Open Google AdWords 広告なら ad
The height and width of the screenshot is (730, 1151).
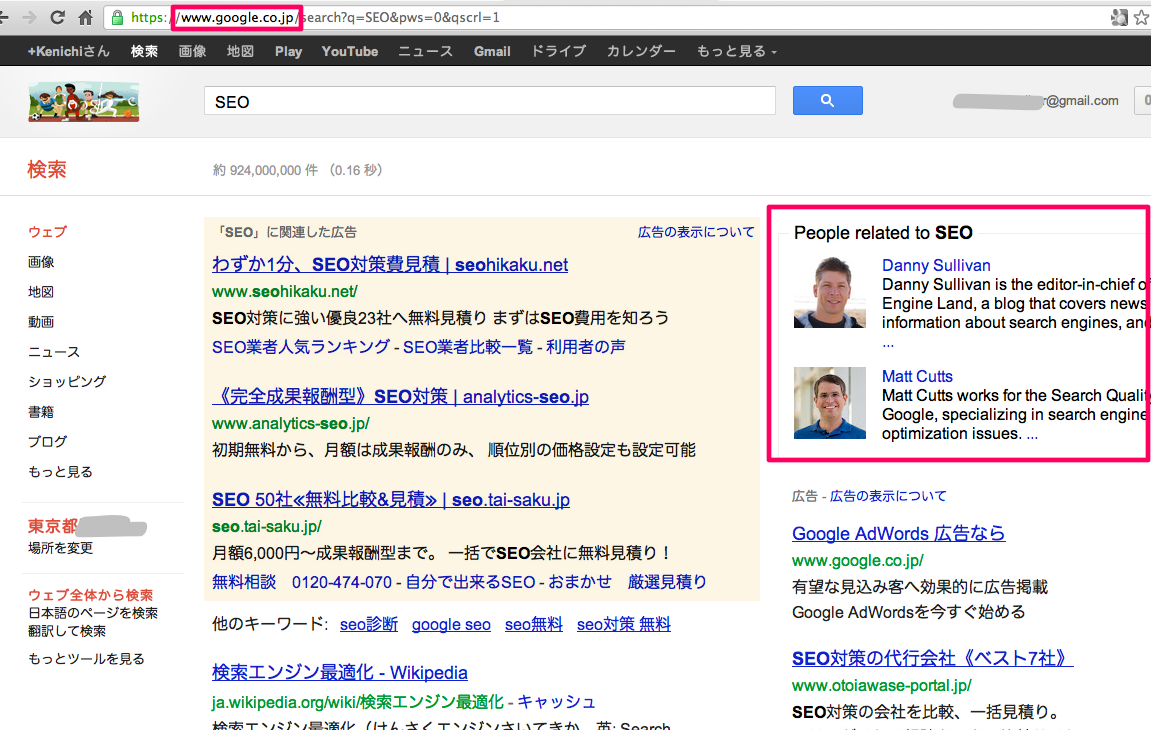point(898,533)
